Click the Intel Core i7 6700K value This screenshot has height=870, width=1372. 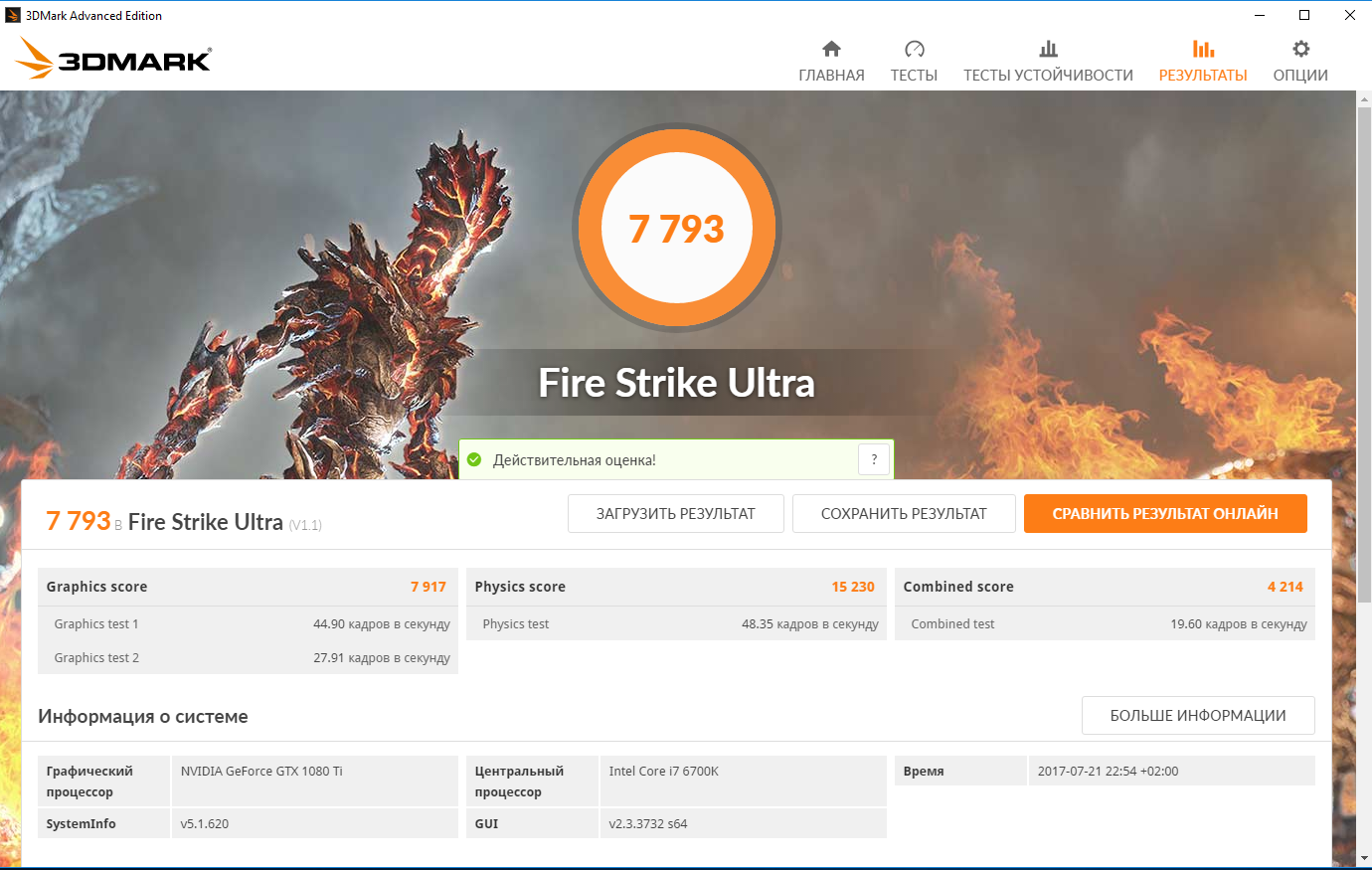663,772
